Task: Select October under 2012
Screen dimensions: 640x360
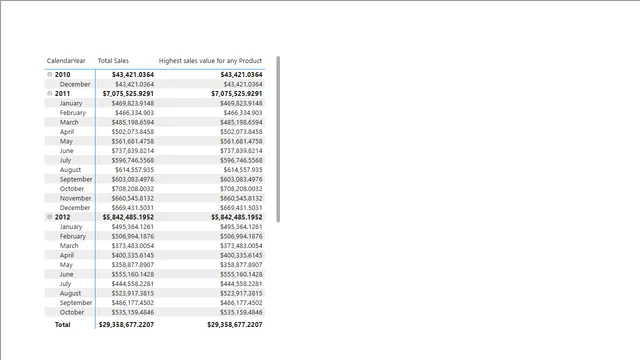Action: [72, 312]
